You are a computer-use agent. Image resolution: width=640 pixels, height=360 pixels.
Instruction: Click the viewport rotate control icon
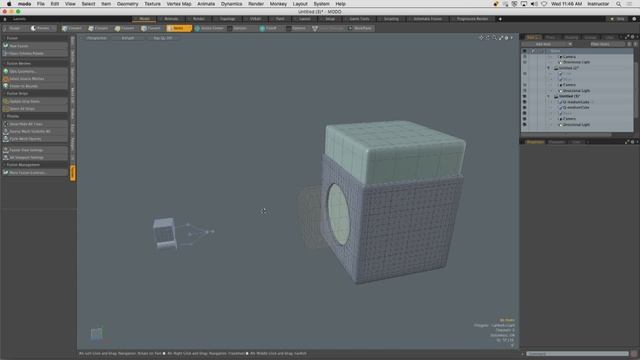pyautogui.click(x=488, y=38)
